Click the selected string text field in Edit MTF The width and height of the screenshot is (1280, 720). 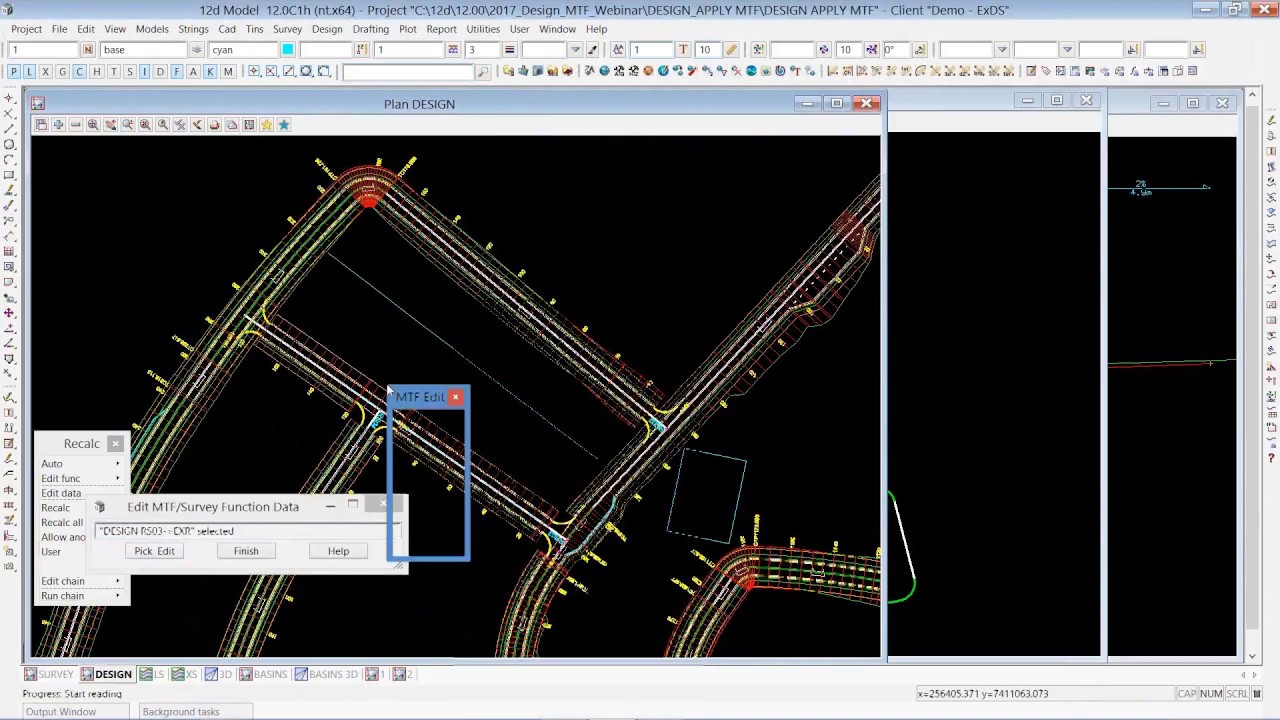pos(246,531)
